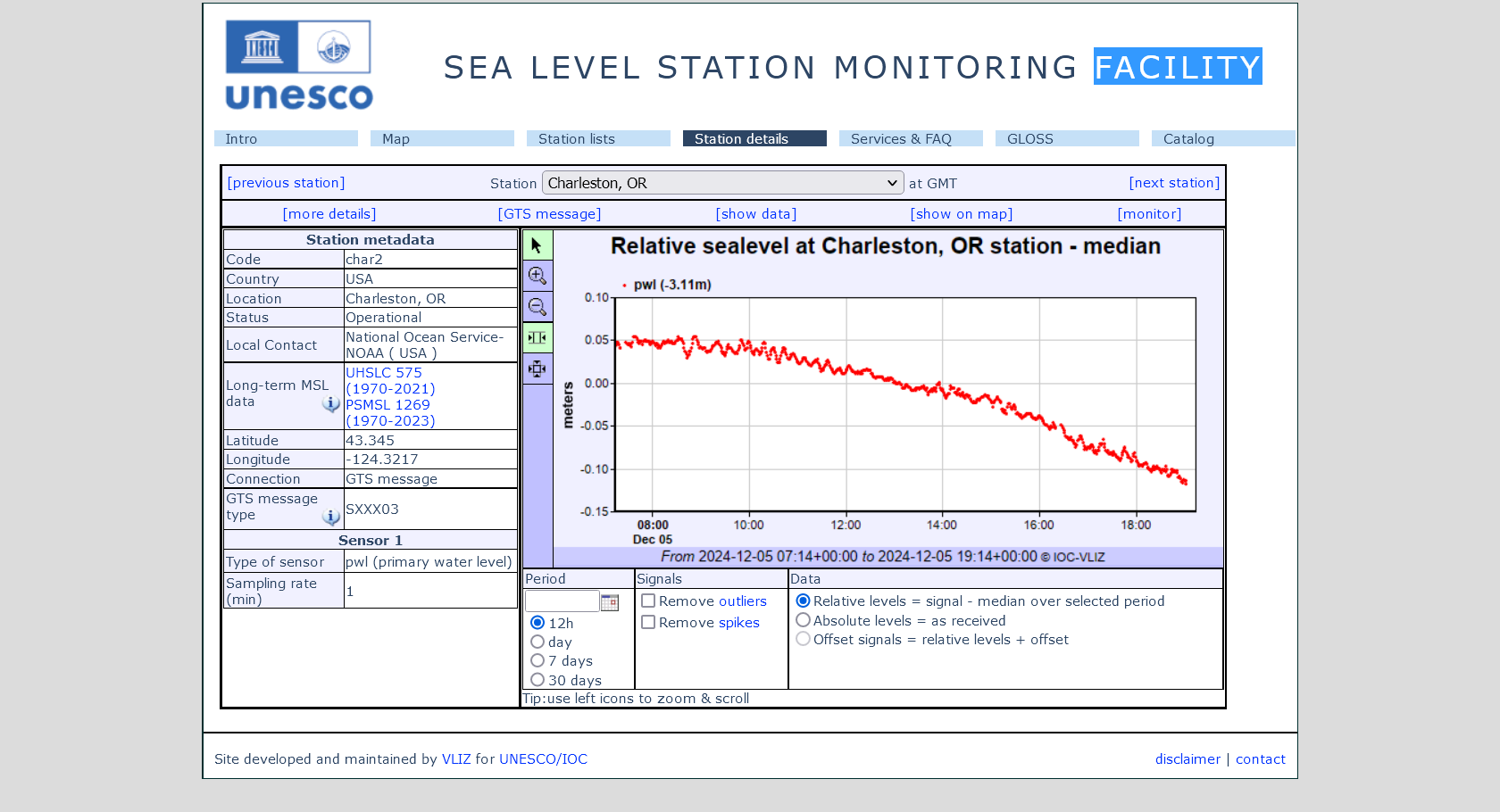Click the pwl (-3.11m) chart legend entry

tap(666, 285)
